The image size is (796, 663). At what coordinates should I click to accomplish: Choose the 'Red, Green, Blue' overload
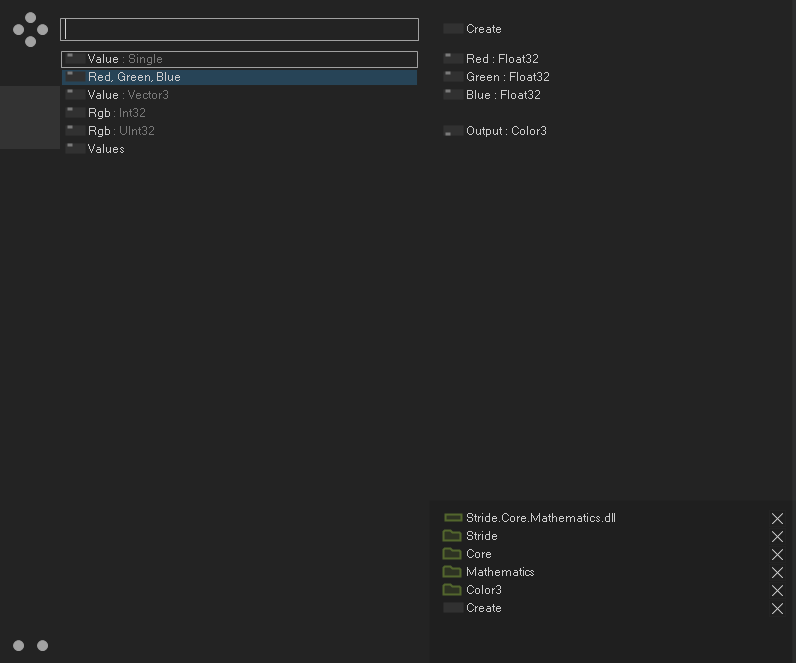tap(240, 77)
